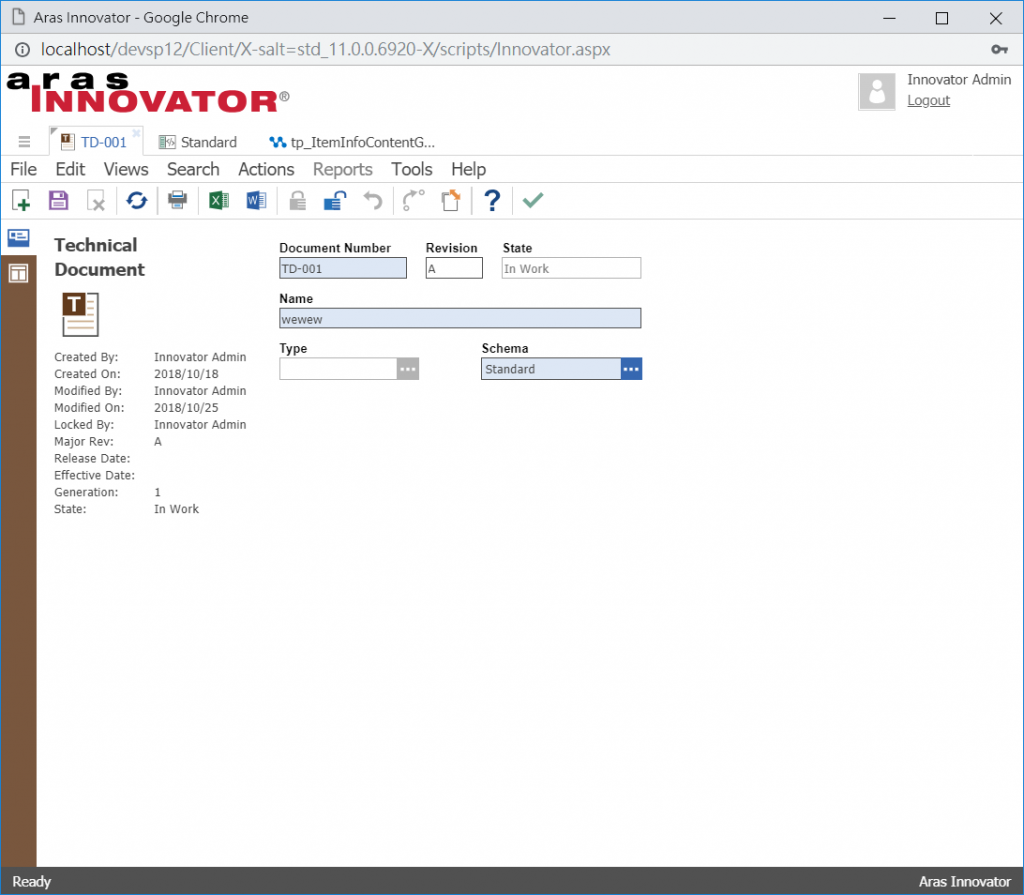Click the Modified On date 2018/10/25

pyautogui.click(x=186, y=408)
